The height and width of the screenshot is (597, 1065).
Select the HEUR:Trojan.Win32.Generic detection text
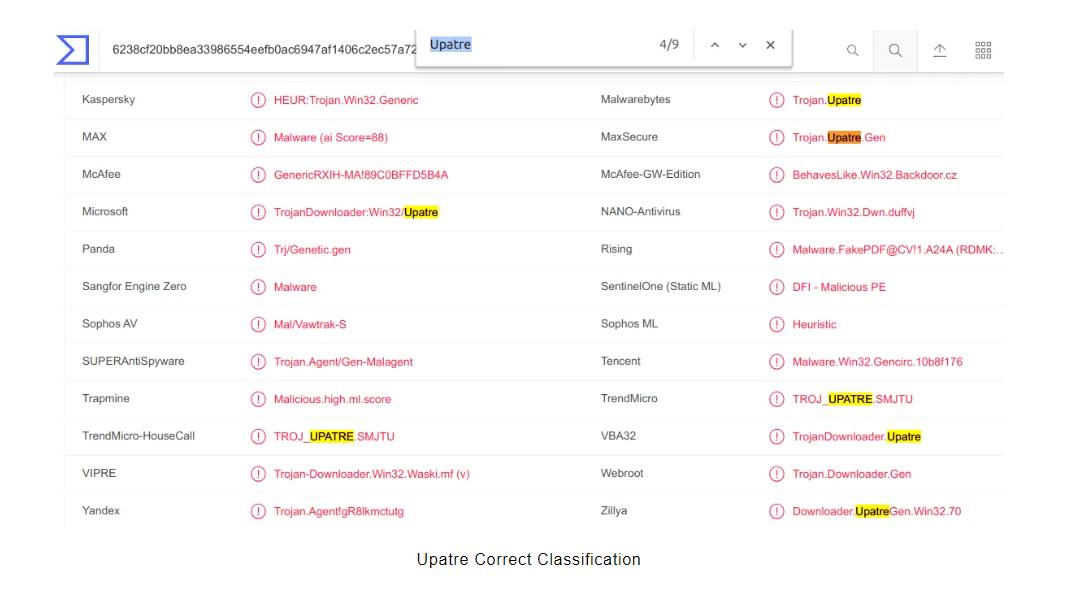[x=346, y=100]
